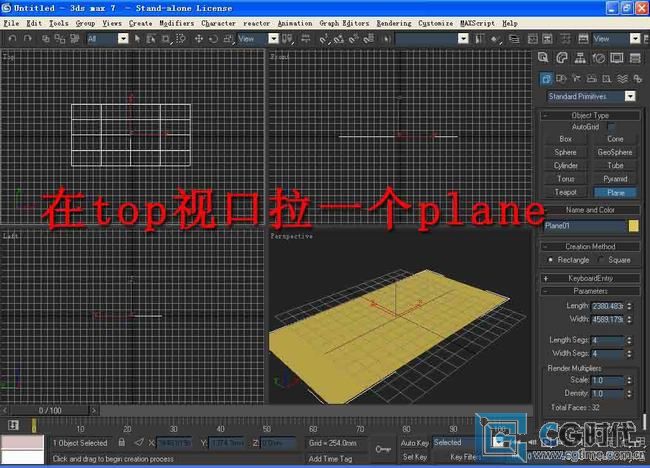This screenshot has height=468, width=650.
Task: Open the Graph Editors menu
Action: (x=344, y=23)
